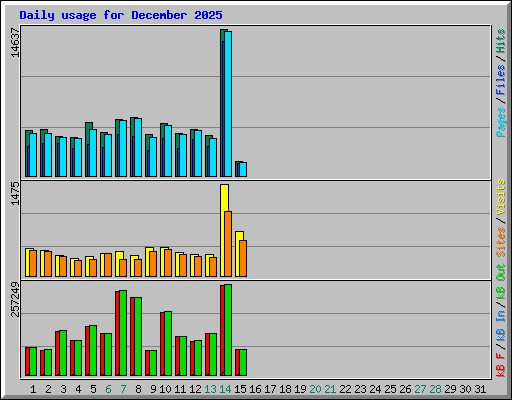Click the orange sites bar for day 14
Image resolution: width=512 pixels, height=400 pixels.
coord(228,244)
